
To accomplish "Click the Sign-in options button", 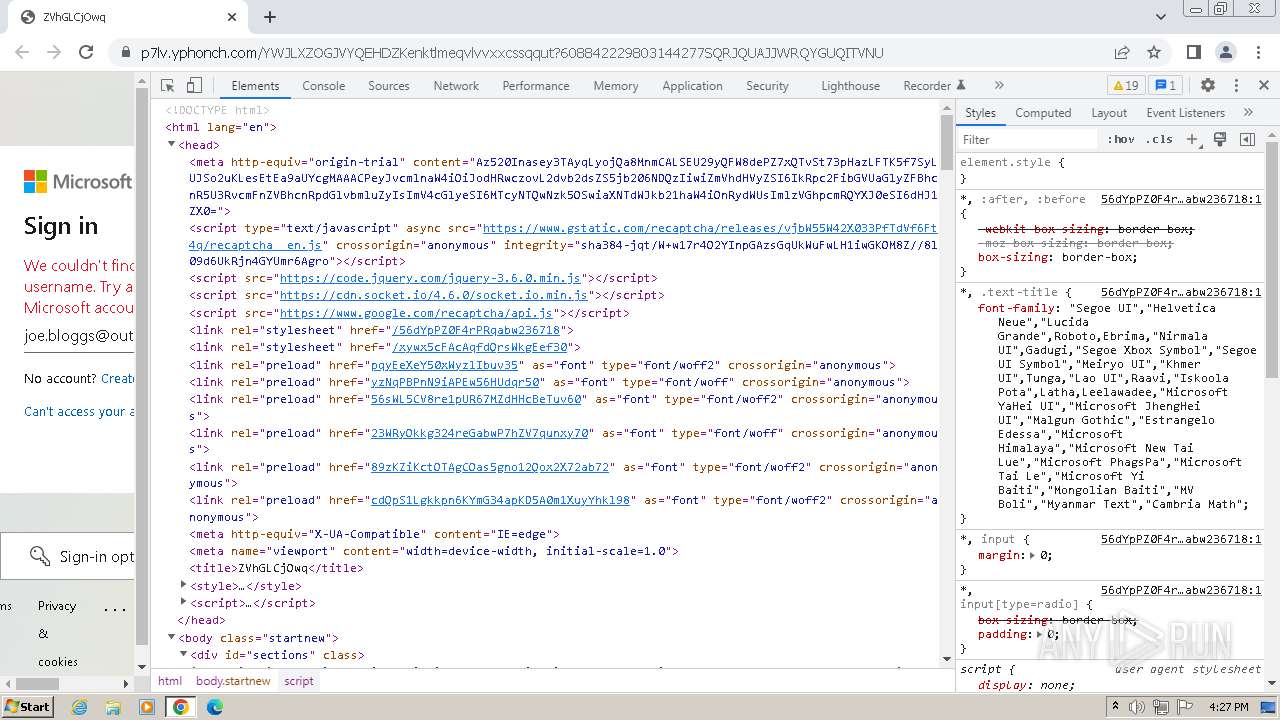I will pos(68,556).
